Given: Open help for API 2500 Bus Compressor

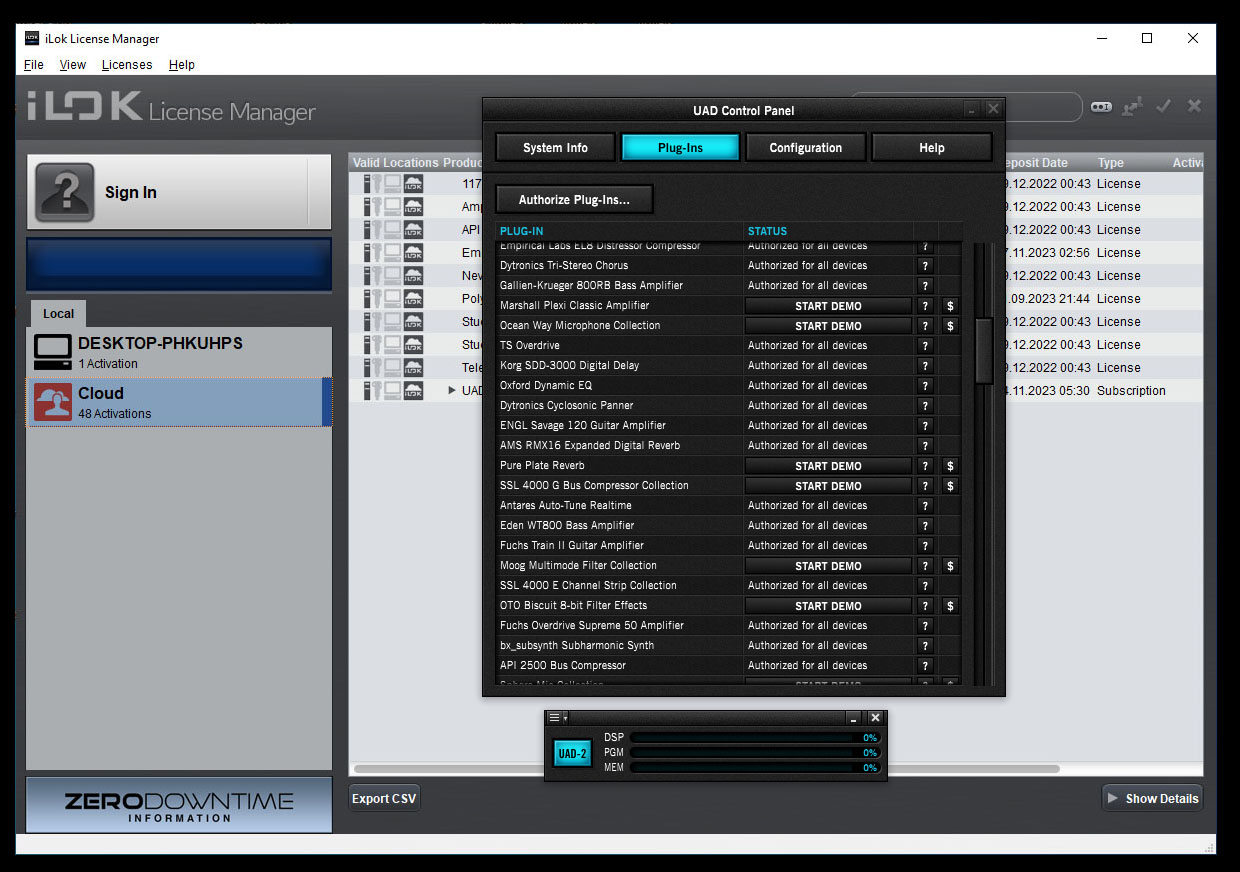Looking at the screenshot, I should [925, 666].
